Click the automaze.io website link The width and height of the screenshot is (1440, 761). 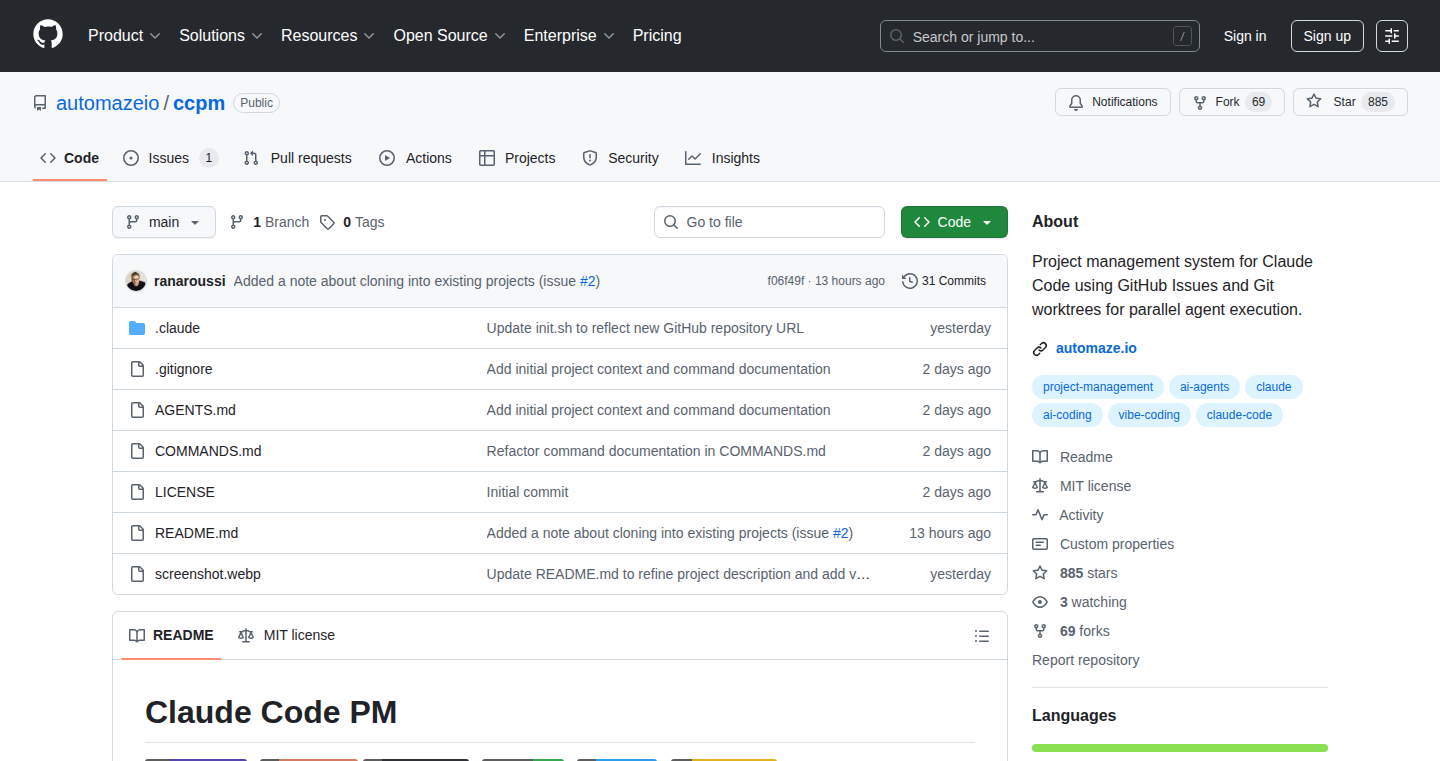click(1096, 348)
